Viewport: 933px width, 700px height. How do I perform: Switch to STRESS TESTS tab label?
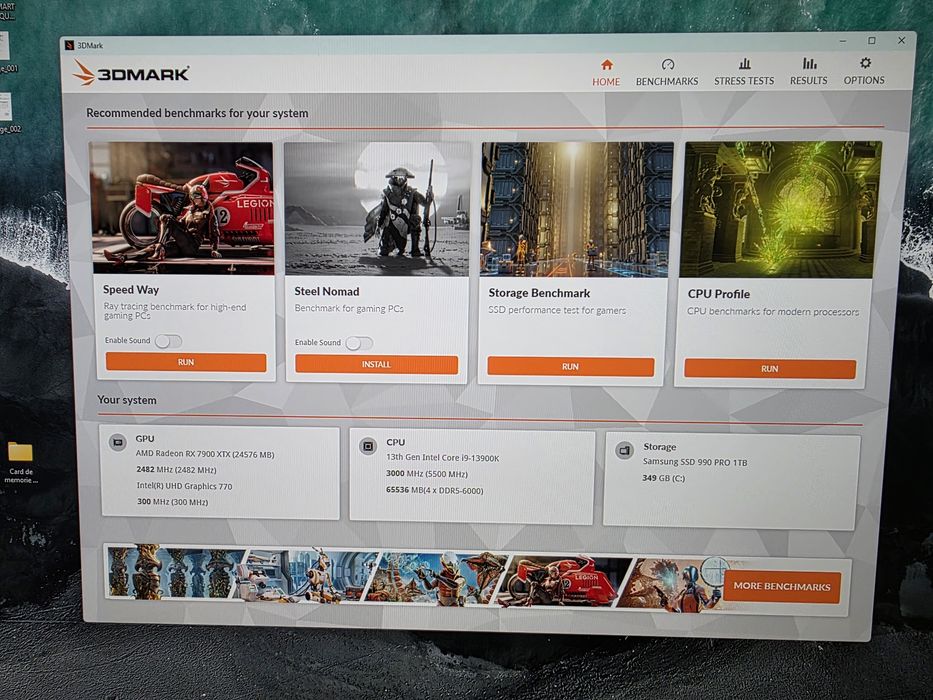pos(744,80)
